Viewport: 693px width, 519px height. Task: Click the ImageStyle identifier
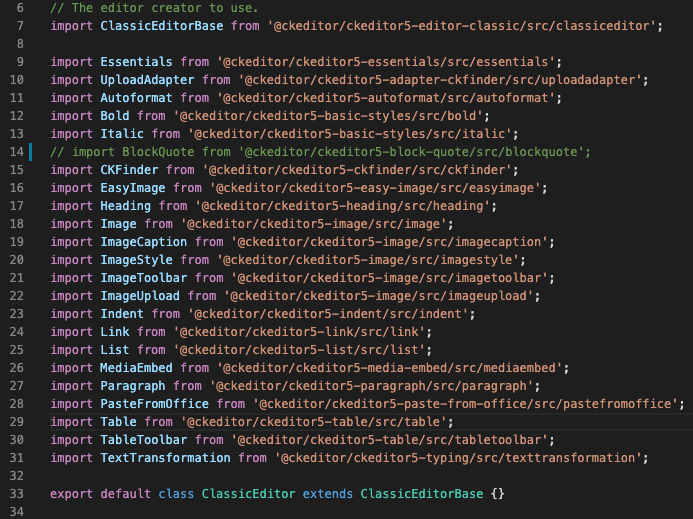[x=136, y=260]
